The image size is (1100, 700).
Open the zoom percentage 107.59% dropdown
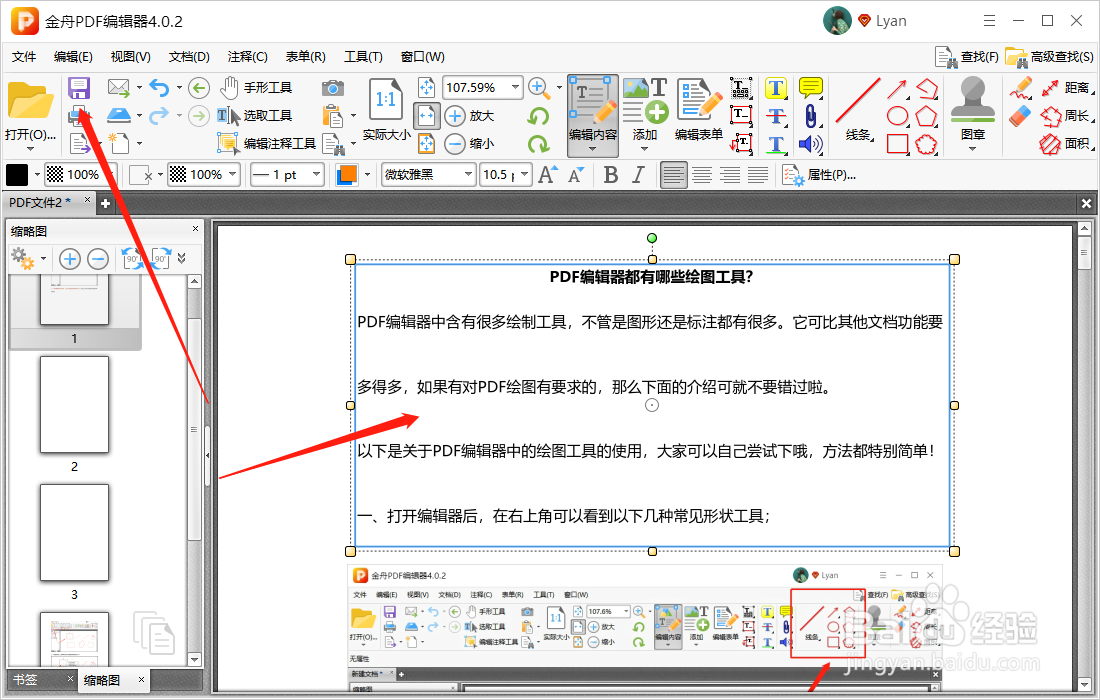click(x=516, y=87)
